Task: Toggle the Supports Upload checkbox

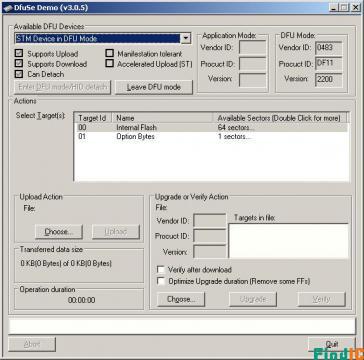Action: tap(19, 54)
